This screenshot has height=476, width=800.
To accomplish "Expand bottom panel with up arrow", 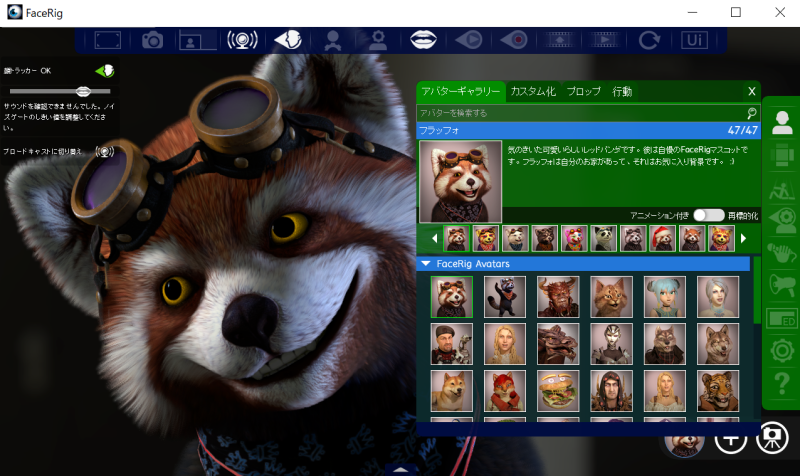I will [401, 469].
